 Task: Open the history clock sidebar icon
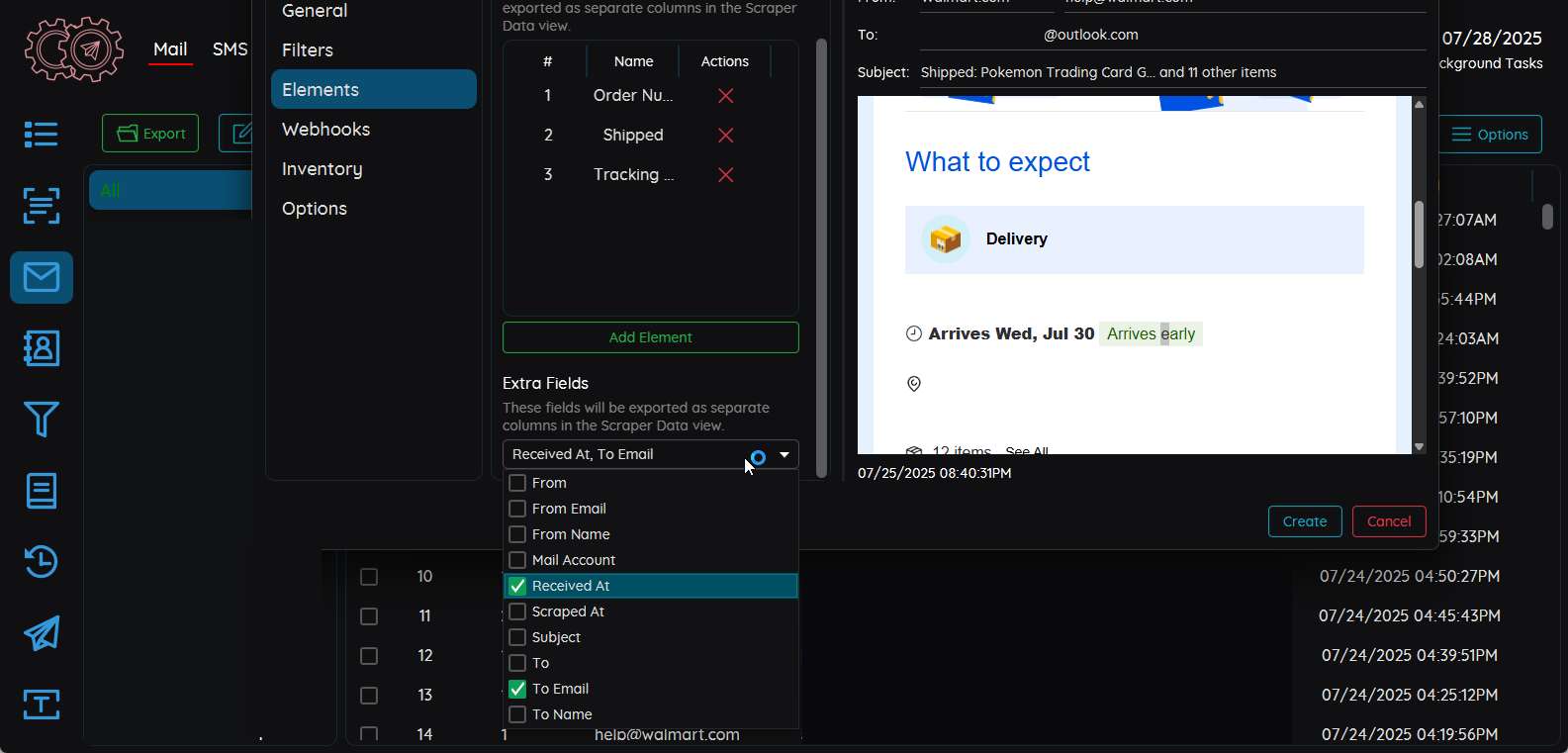pos(42,562)
